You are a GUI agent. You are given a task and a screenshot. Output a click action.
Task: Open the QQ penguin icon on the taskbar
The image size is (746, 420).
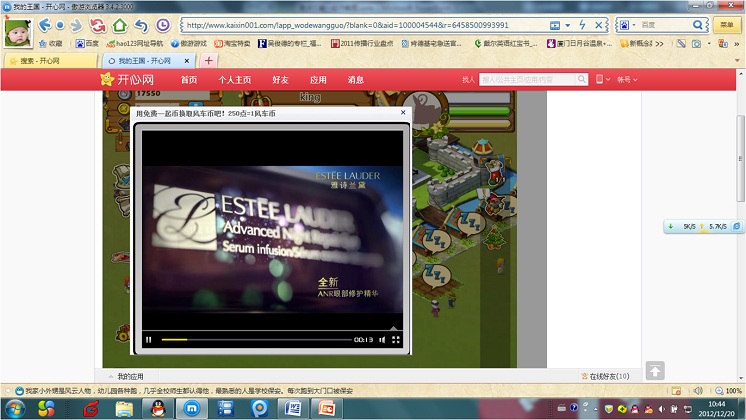tap(158, 409)
